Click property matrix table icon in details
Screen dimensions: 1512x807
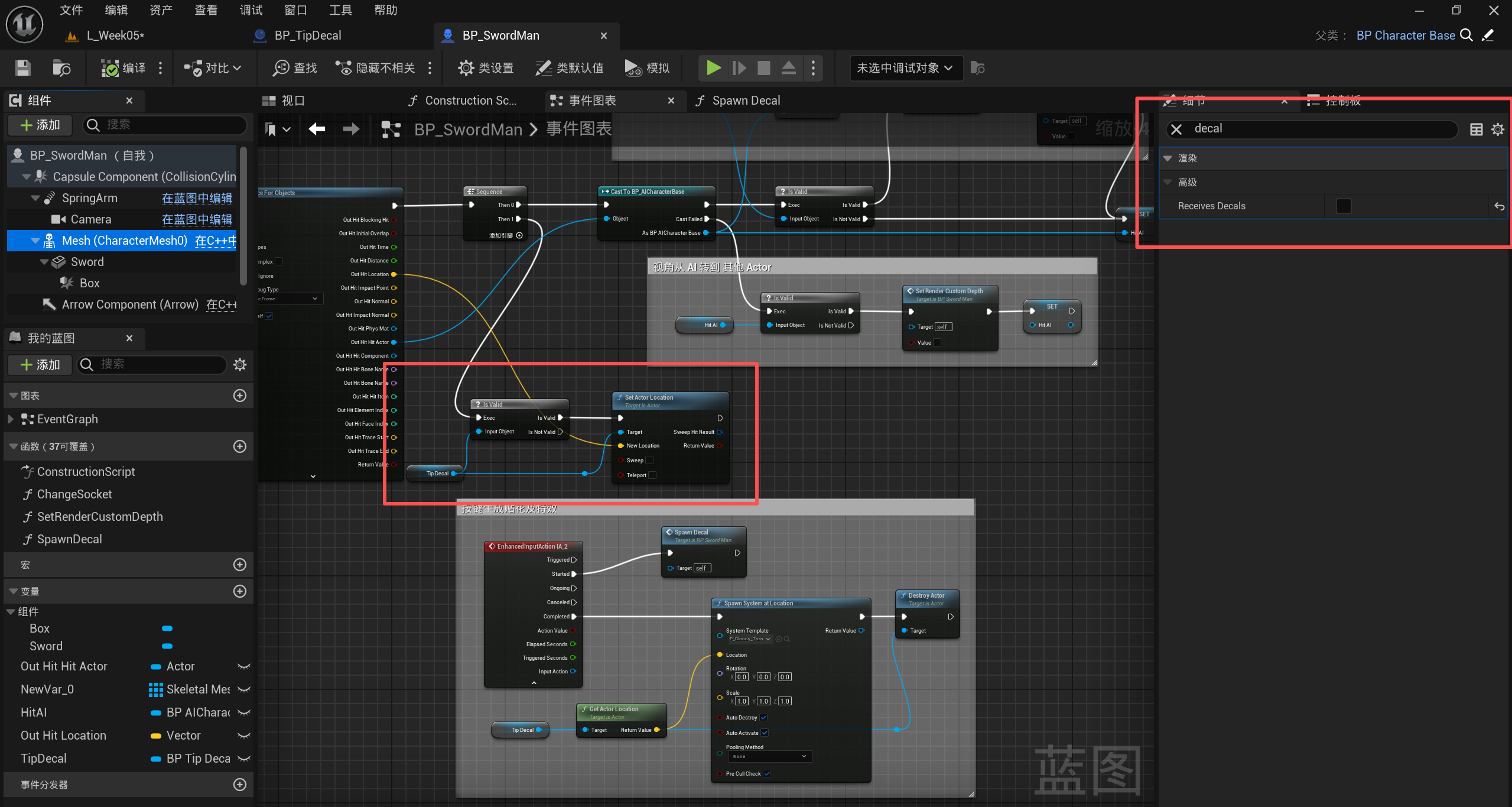pos(1476,129)
